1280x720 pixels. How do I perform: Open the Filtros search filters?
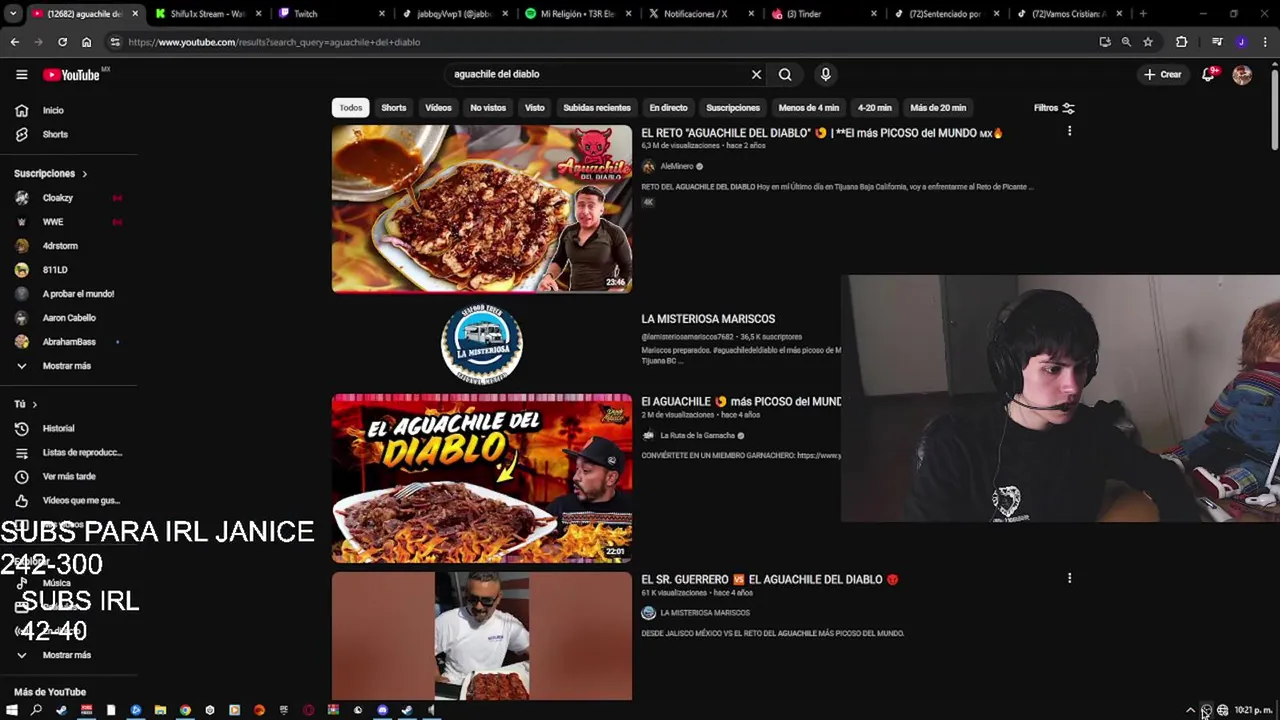coord(1054,108)
